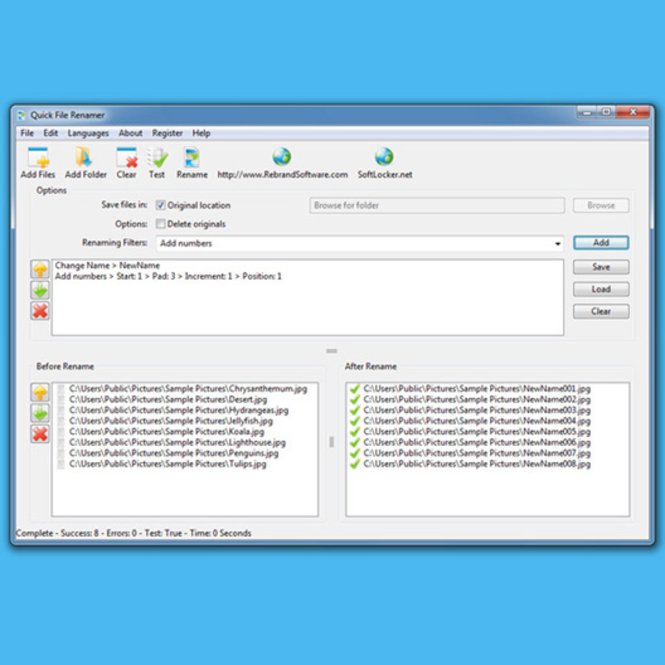Click the vertical splitter between file lists
This screenshot has height=665, width=665.
click(x=332, y=442)
